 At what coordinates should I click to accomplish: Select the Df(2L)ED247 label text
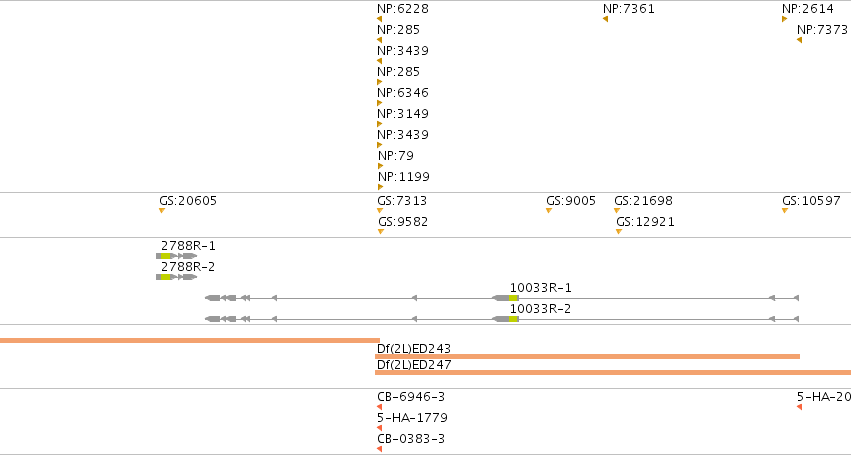coord(414,364)
